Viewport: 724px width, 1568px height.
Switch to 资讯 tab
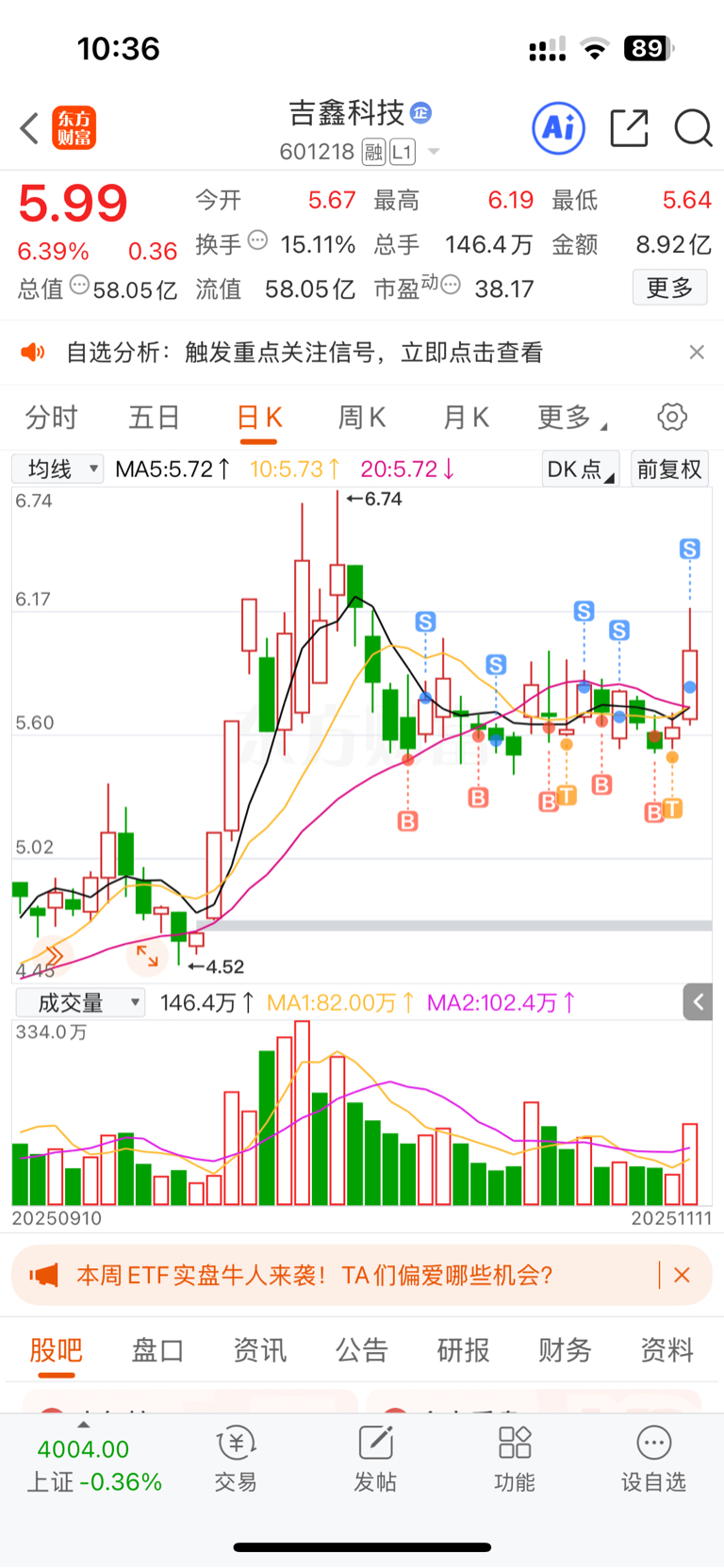(x=259, y=1350)
